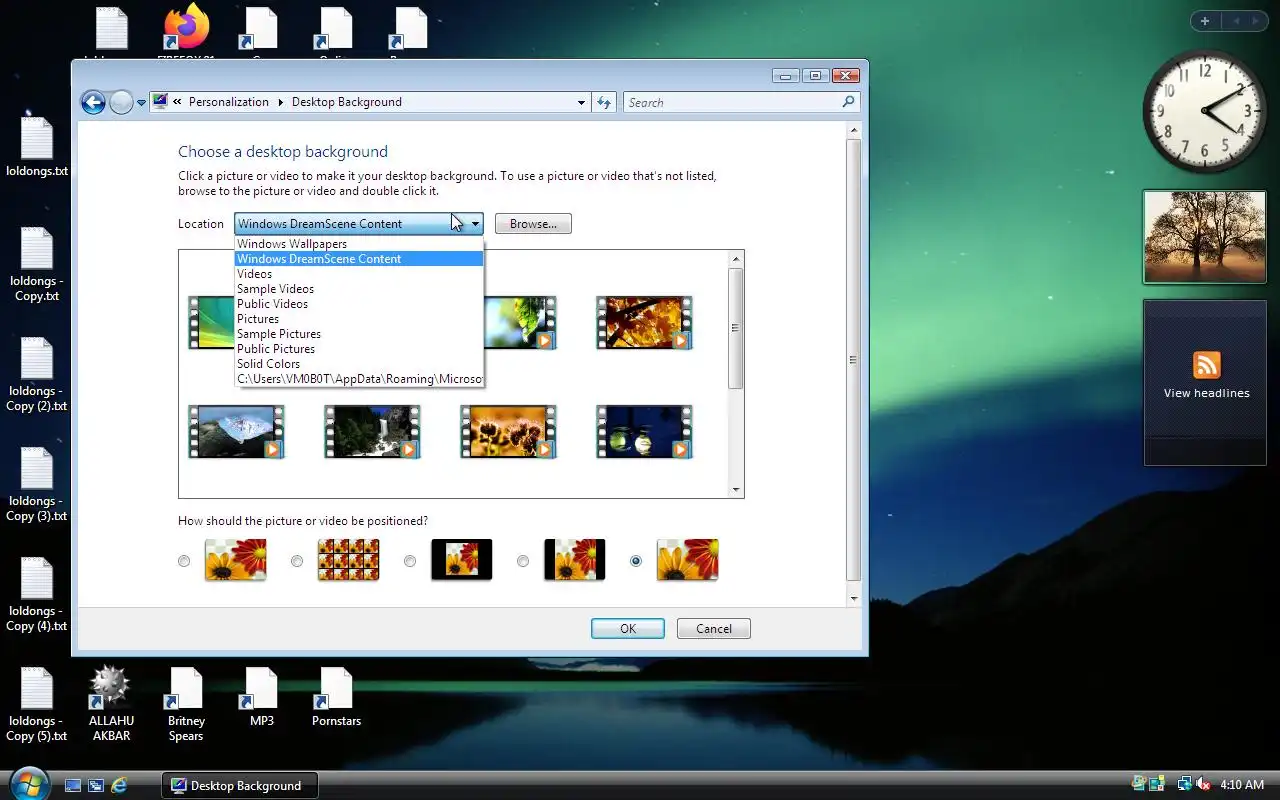Select the Firefox desktop shortcut

tap(186, 32)
